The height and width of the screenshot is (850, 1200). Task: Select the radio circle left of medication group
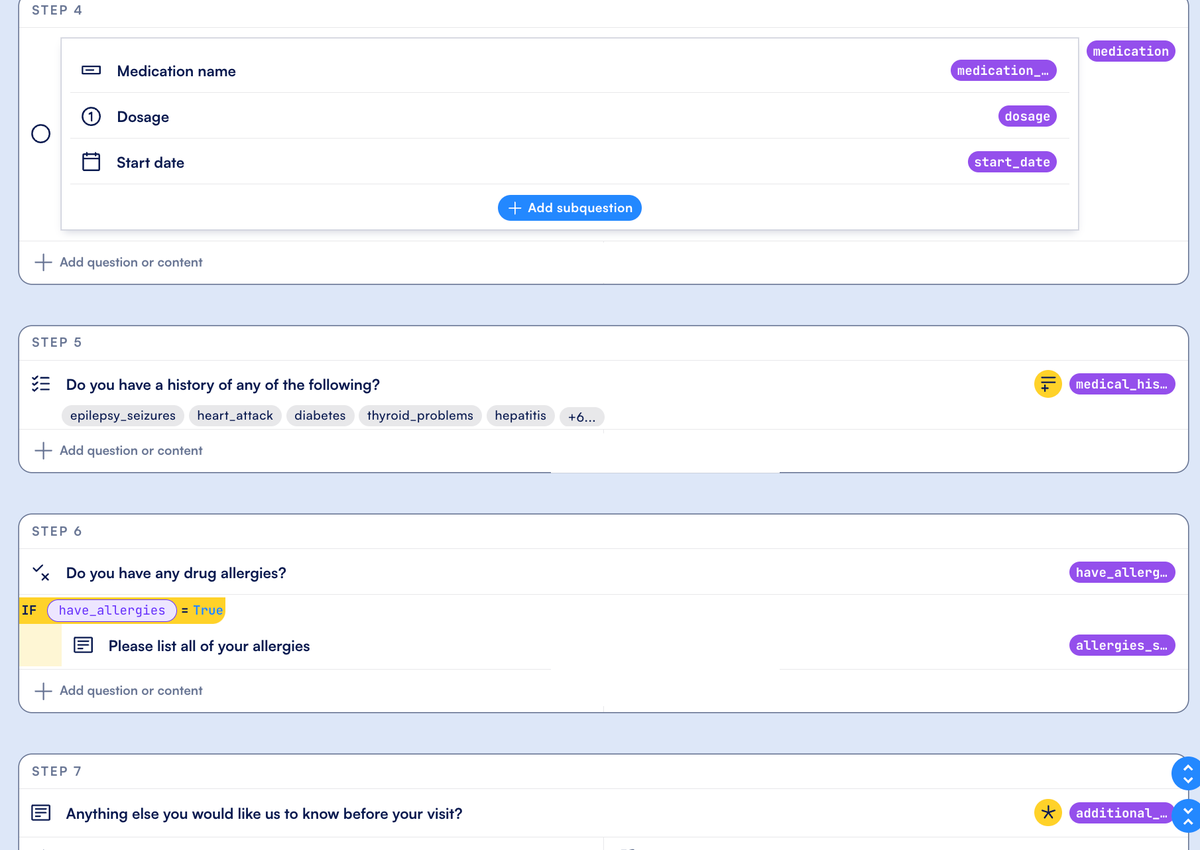[x=41, y=134]
